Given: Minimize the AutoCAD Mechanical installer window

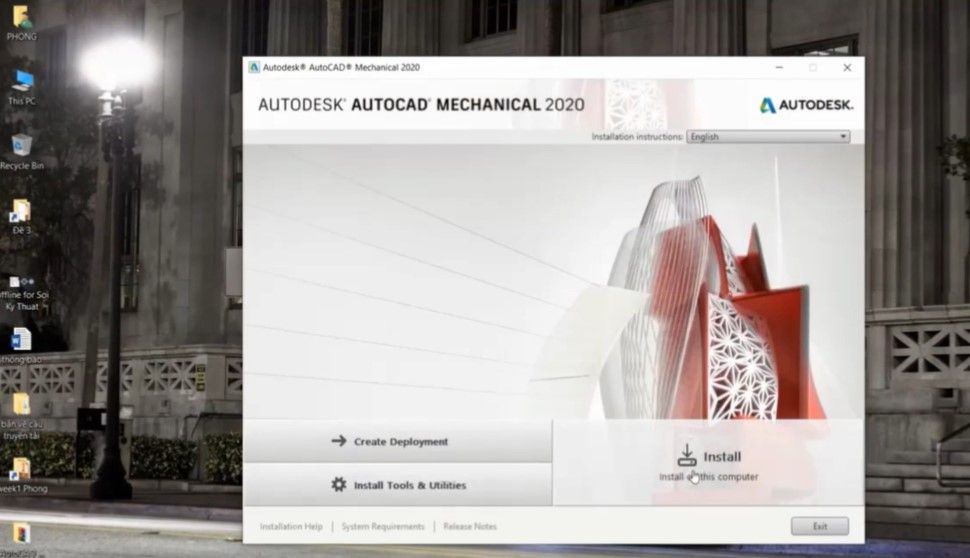Looking at the screenshot, I should pyautogui.click(x=779, y=67).
